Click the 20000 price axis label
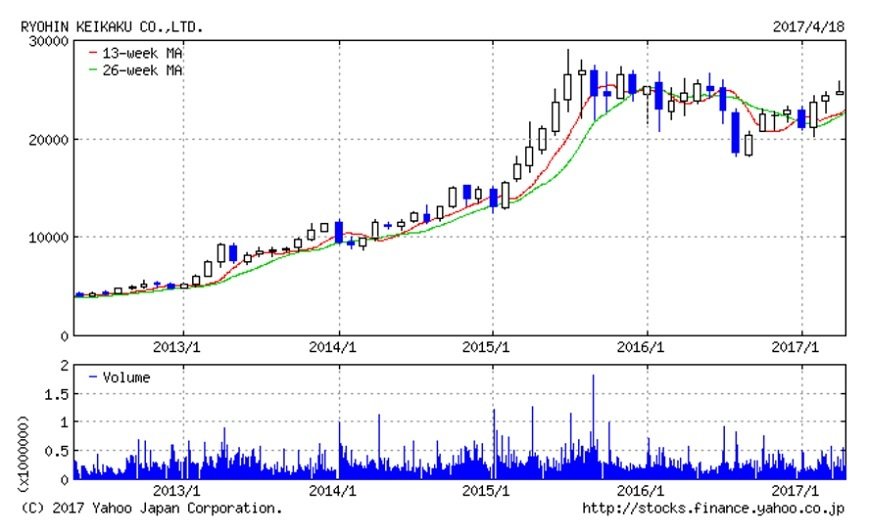The image size is (870, 531). tap(47, 139)
